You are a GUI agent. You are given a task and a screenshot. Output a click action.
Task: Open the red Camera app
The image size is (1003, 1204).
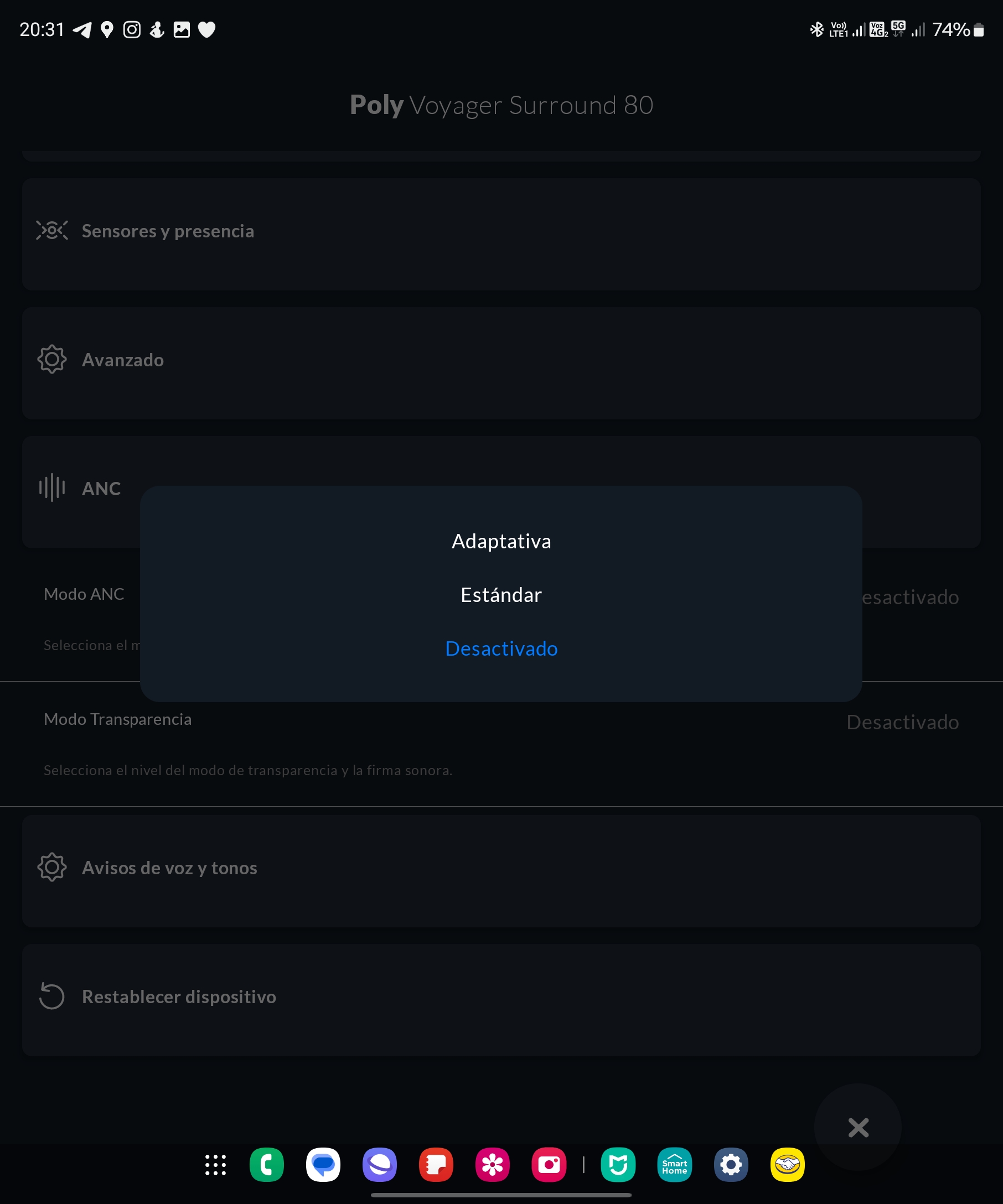click(x=549, y=1165)
